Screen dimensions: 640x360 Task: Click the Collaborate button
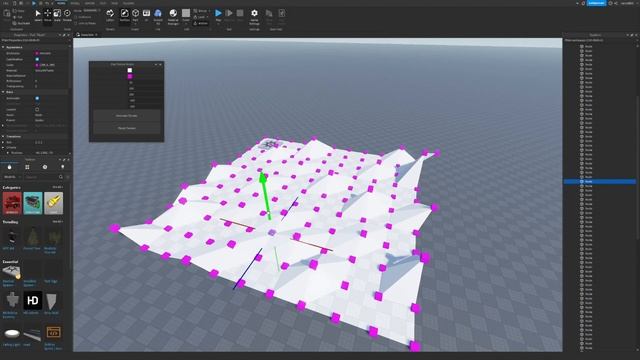click(596, 3)
